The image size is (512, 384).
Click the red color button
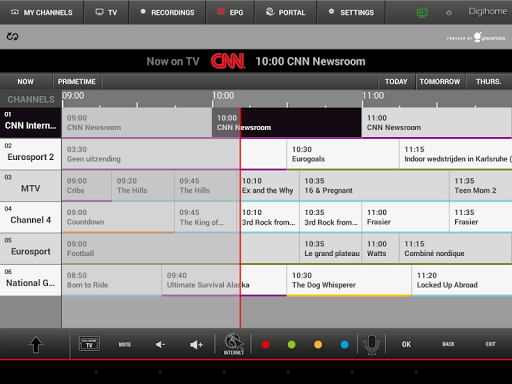[266, 344]
